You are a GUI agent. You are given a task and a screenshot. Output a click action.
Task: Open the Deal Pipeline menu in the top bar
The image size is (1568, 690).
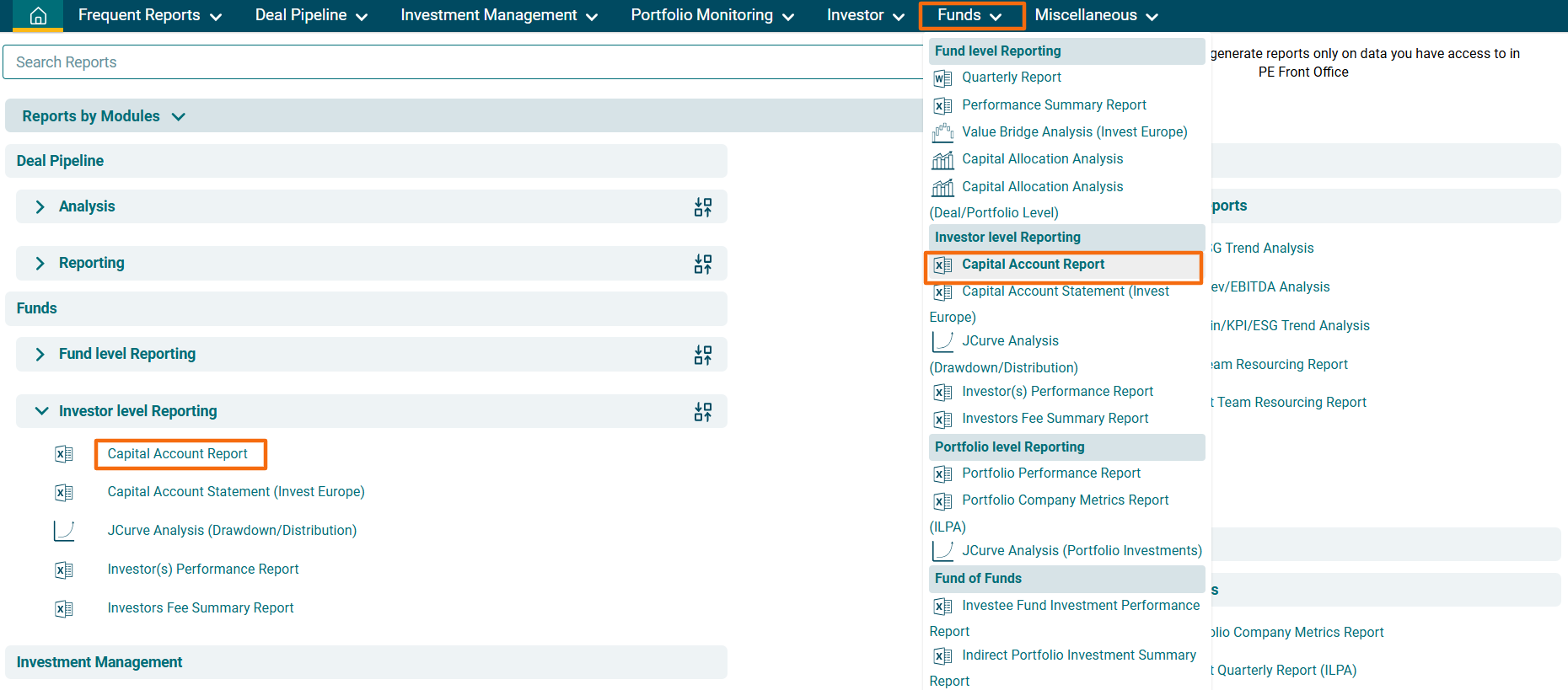310,15
